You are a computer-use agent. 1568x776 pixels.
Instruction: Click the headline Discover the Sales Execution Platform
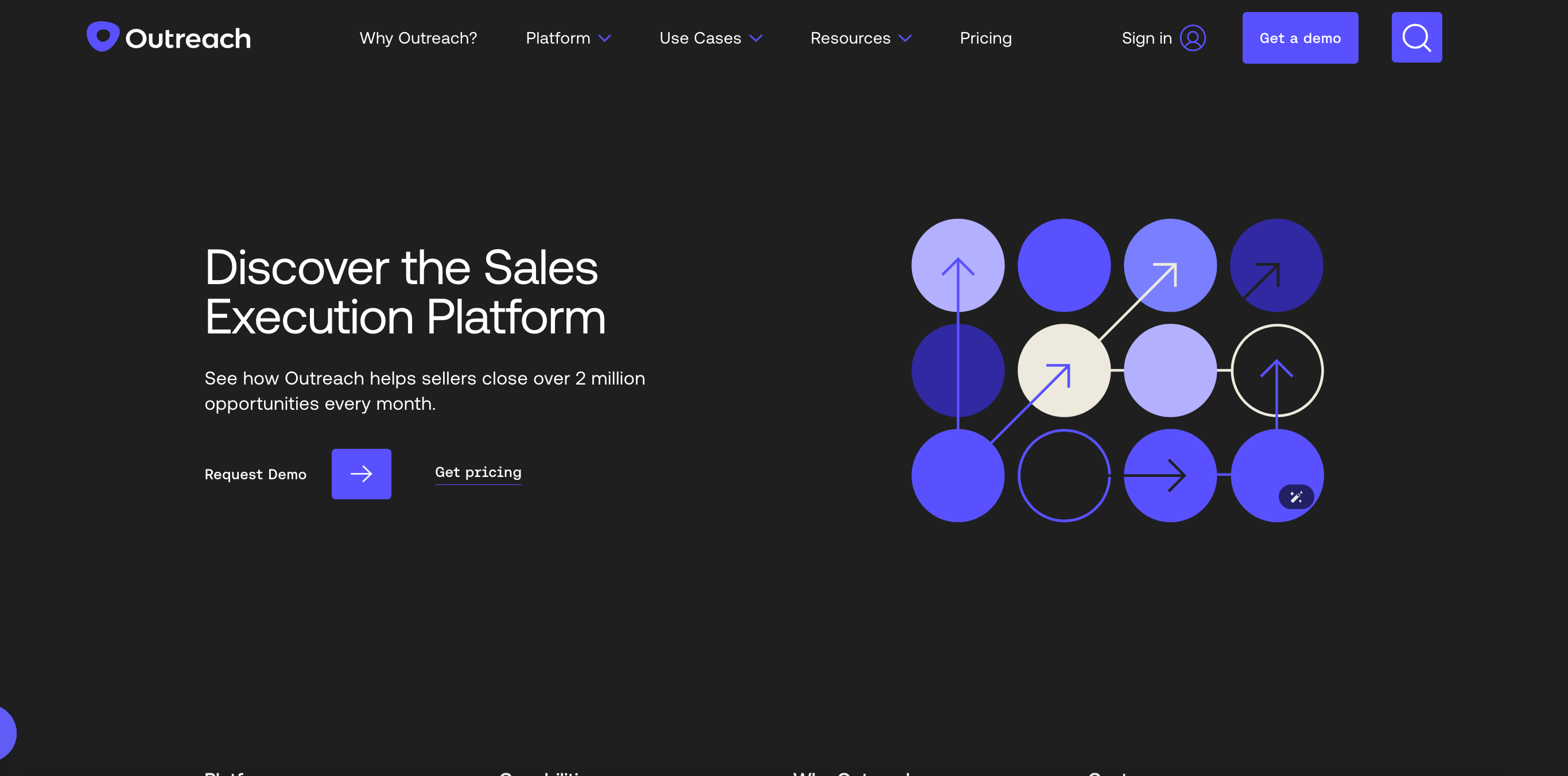[405, 292]
